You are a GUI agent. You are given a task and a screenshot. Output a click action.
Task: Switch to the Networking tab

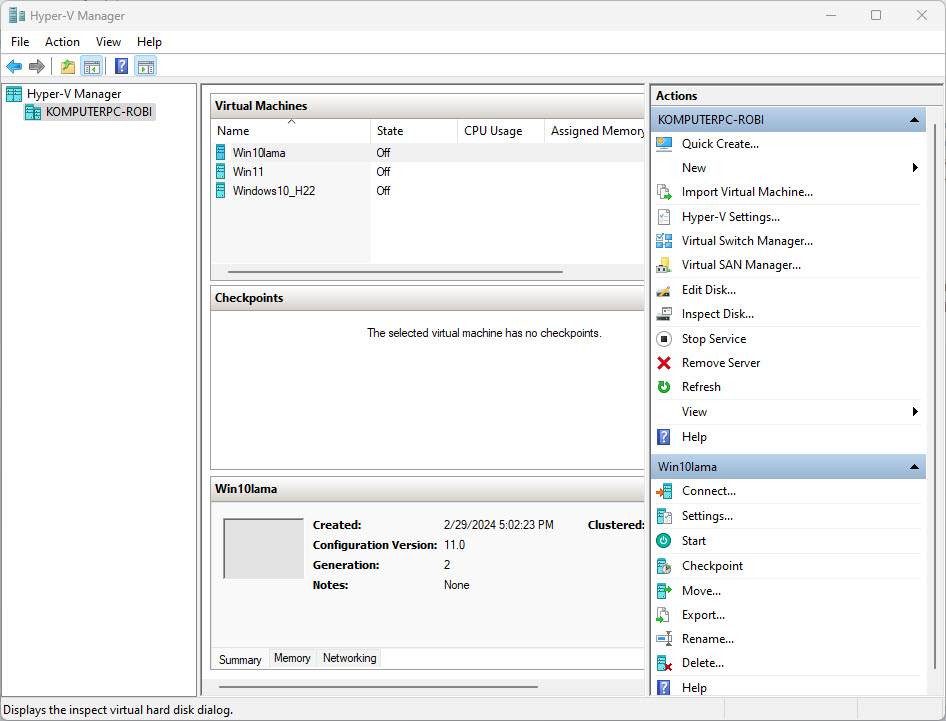coord(349,657)
